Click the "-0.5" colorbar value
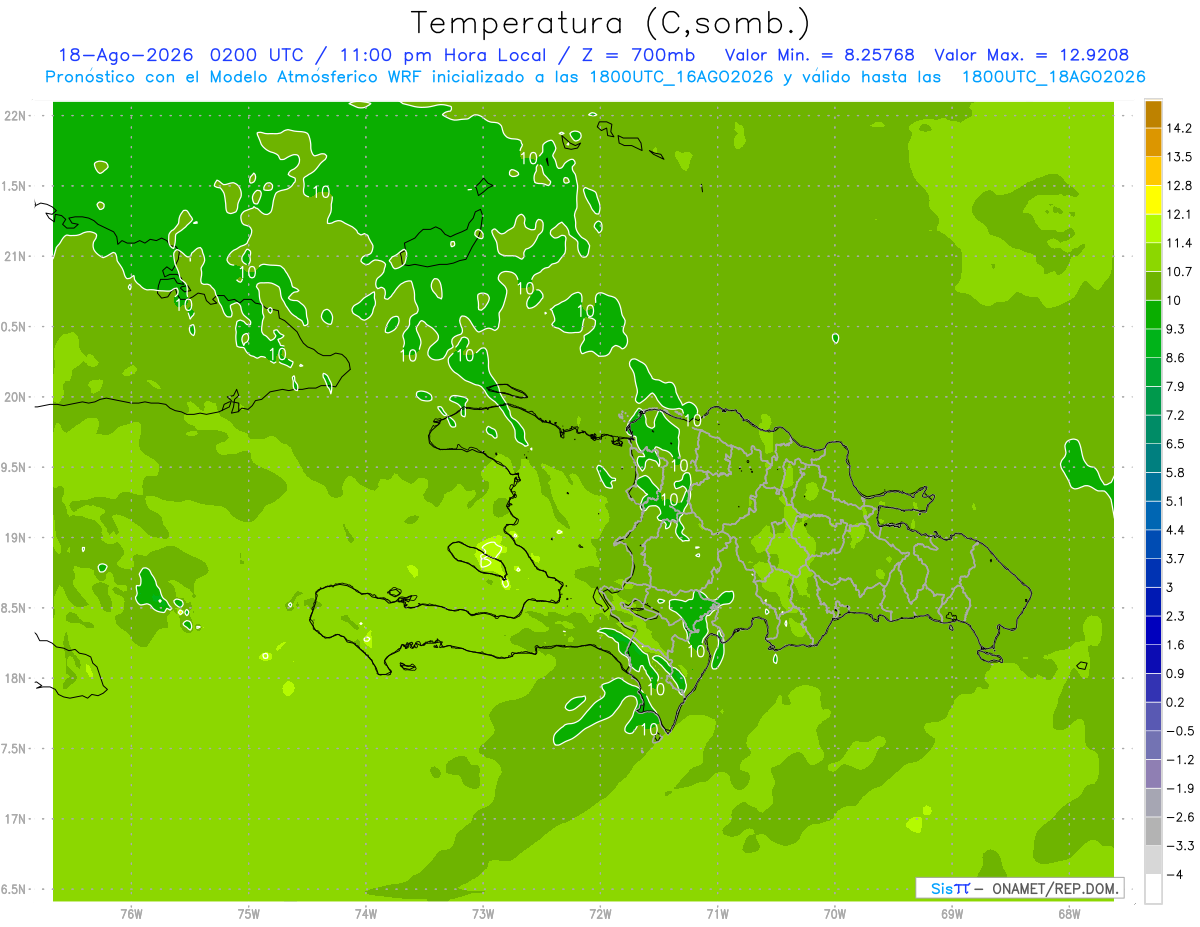This screenshot has height=927, width=1200. pos(1179,731)
